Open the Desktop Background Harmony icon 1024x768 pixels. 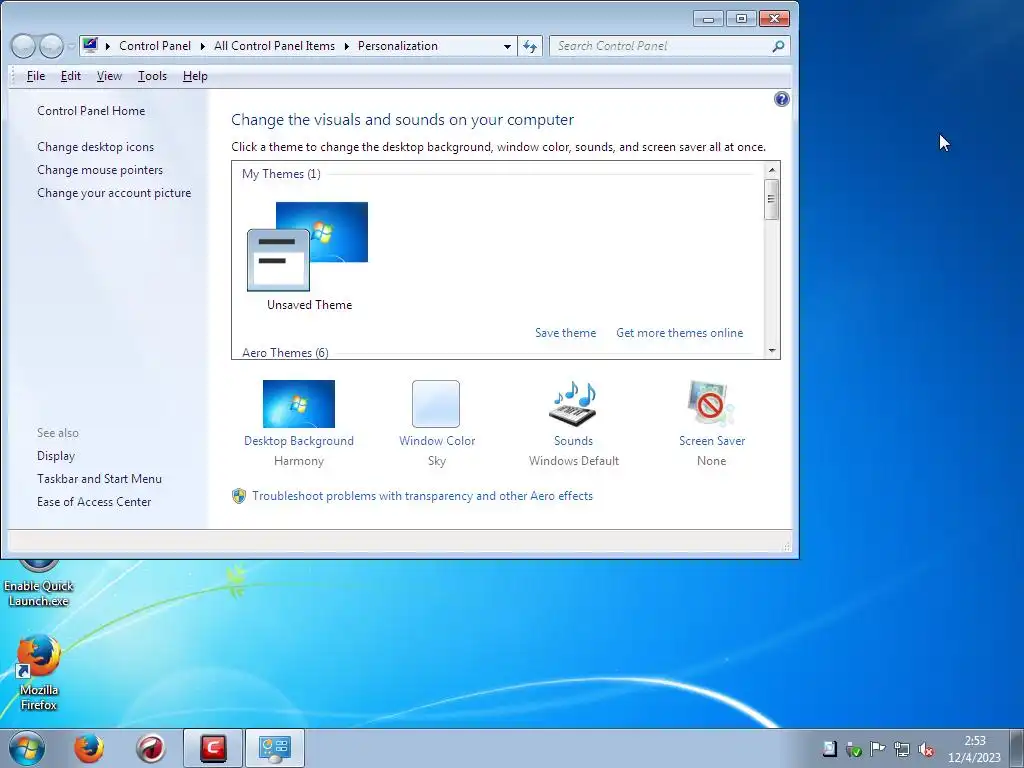click(298, 404)
